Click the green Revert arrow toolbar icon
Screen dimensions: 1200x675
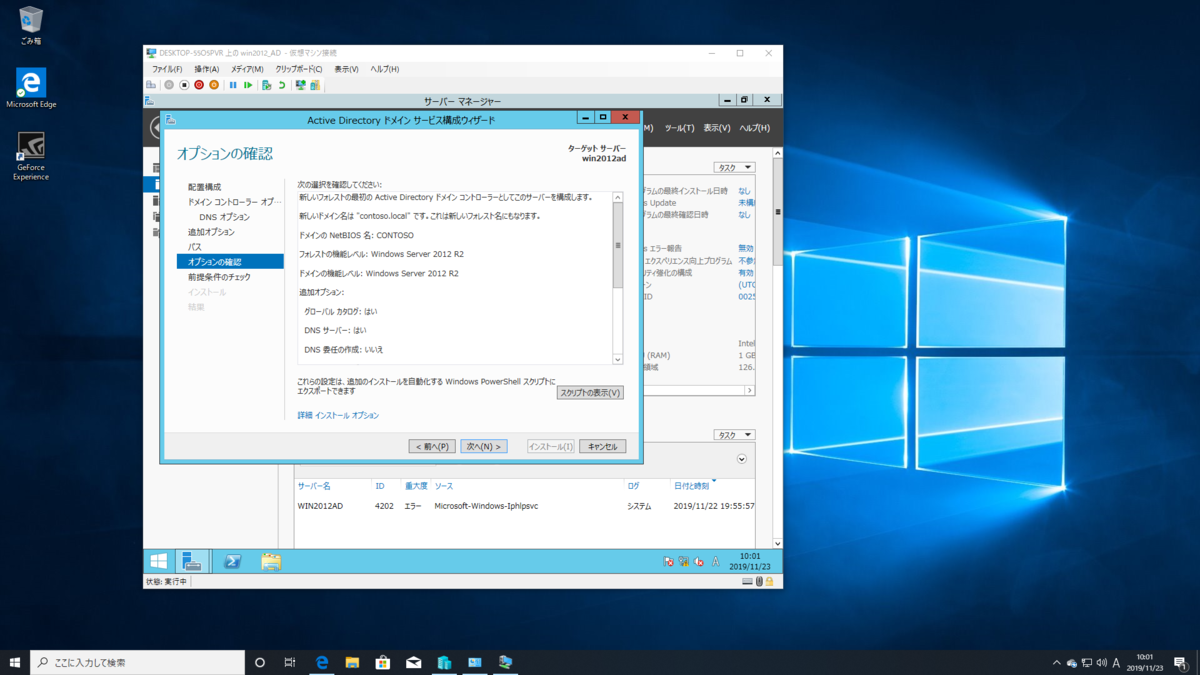(282, 85)
